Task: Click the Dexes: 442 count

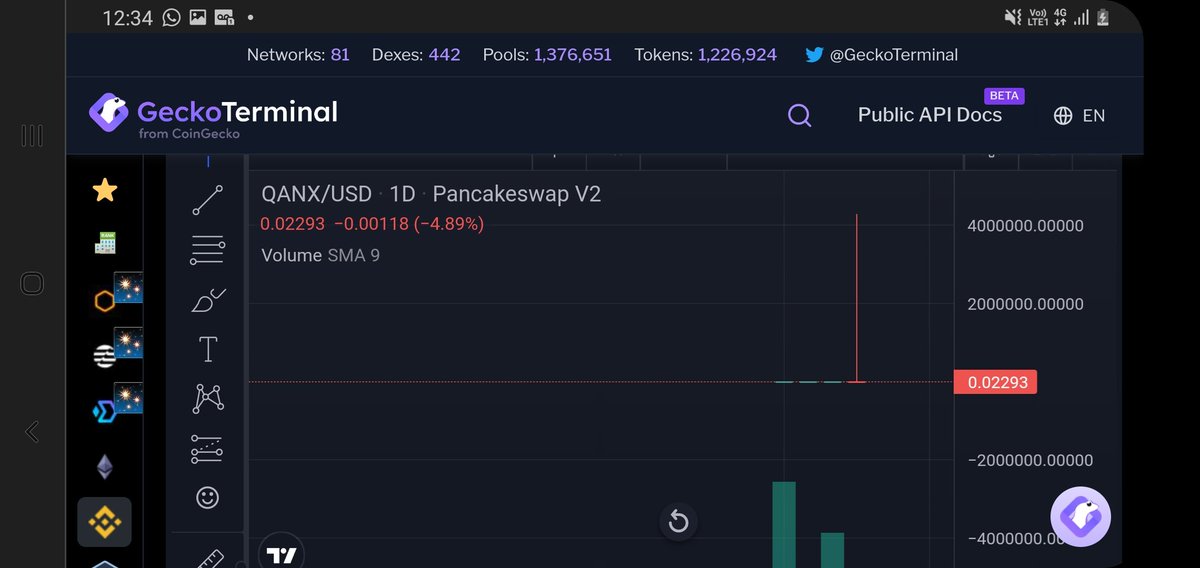Action: tap(416, 55)
